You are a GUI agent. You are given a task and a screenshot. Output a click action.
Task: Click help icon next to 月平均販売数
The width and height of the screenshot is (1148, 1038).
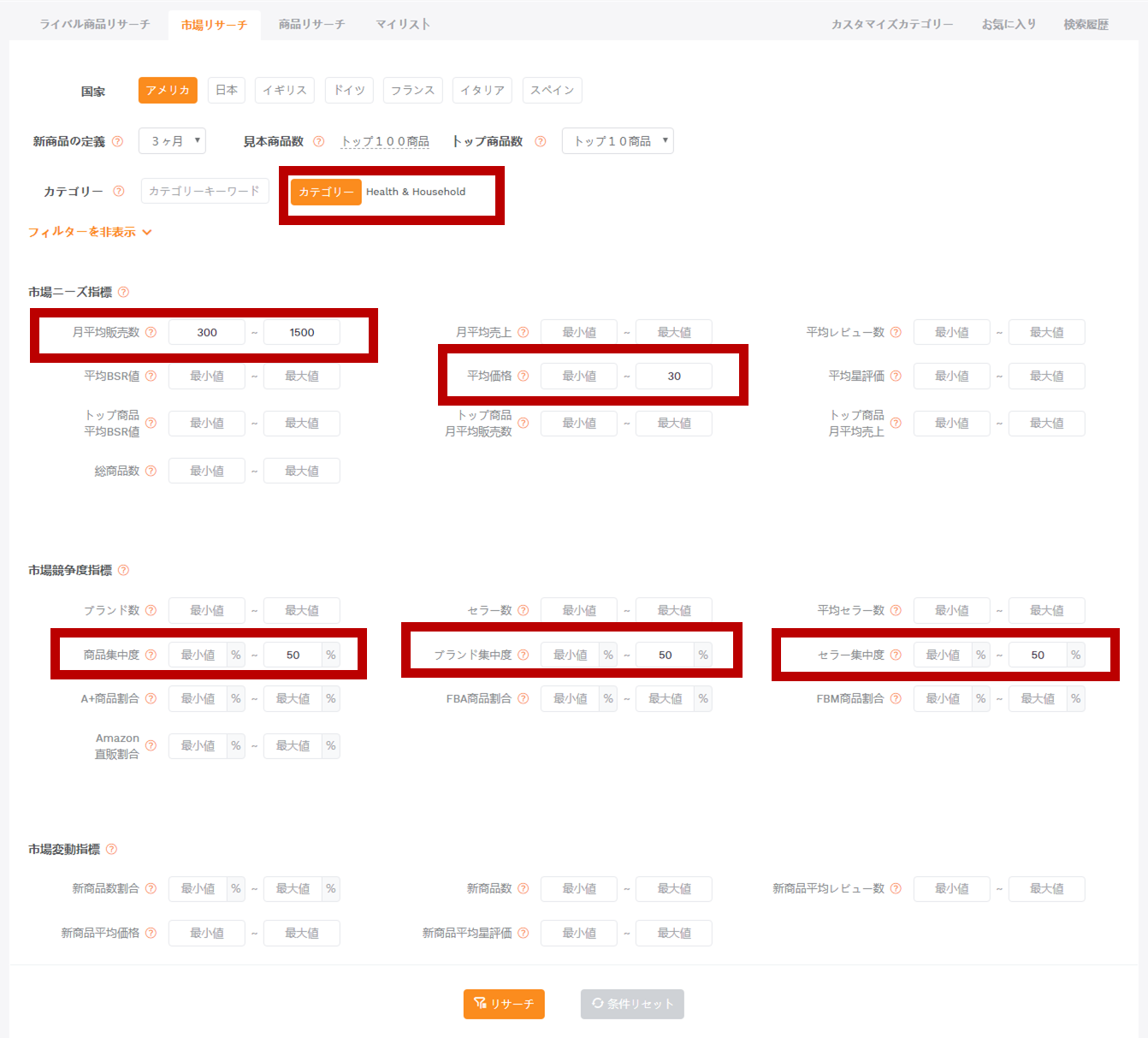coord(151,332)
